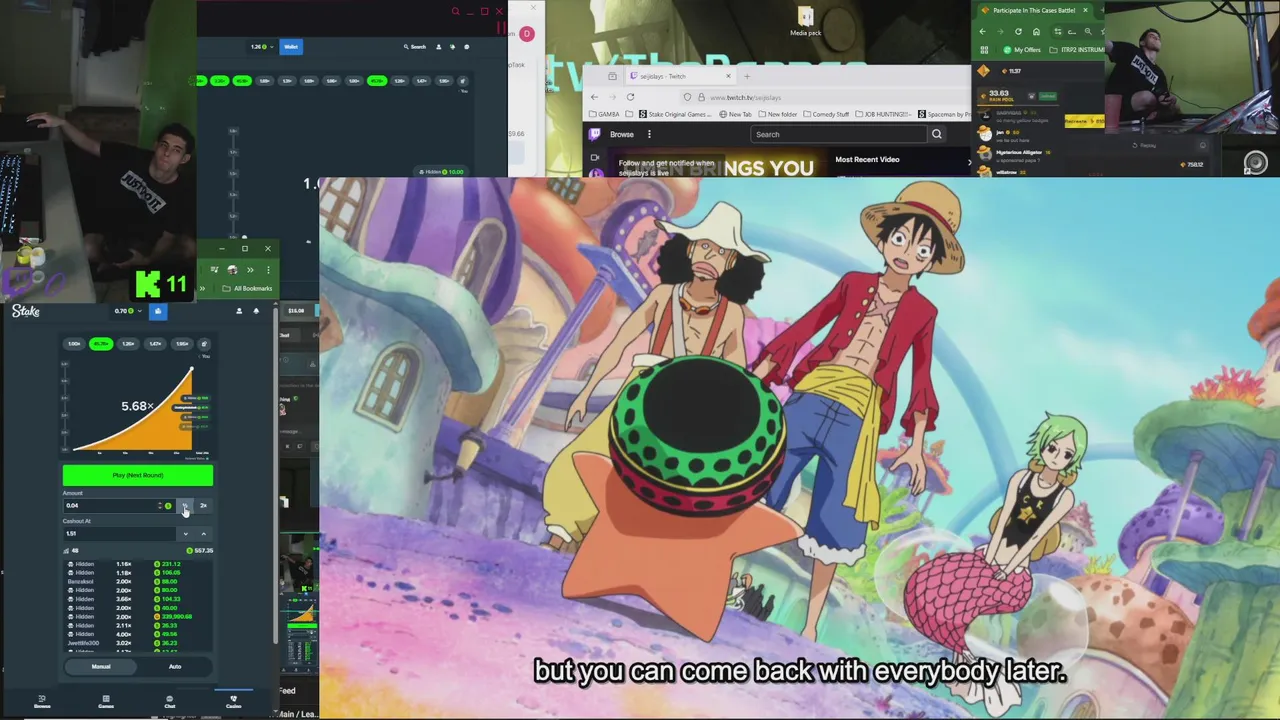The image size is (1280, 720).
Task: Open the Twitch three-dot more menu
Action: coord(649,134)
